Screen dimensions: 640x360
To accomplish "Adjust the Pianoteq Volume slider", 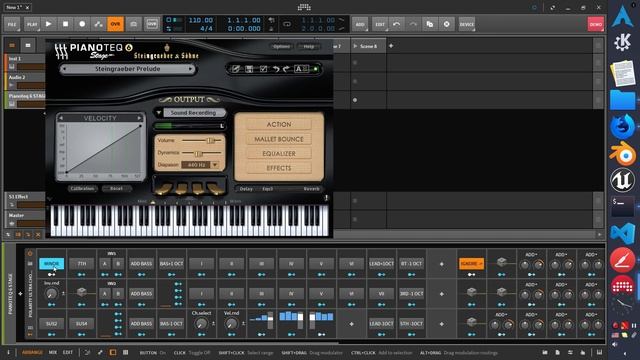I will click(210, 140).
